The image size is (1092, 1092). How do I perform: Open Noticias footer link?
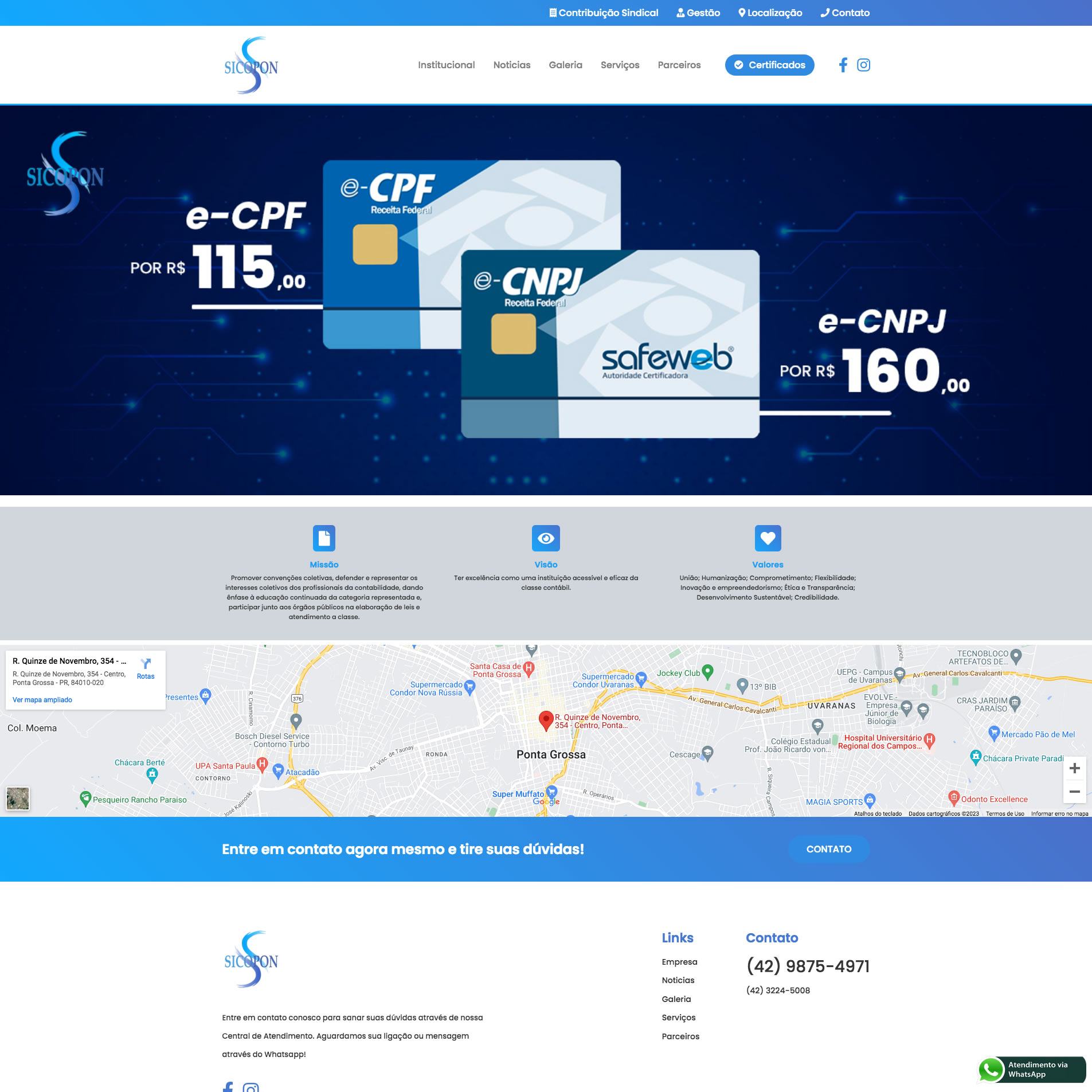point(678,980)
